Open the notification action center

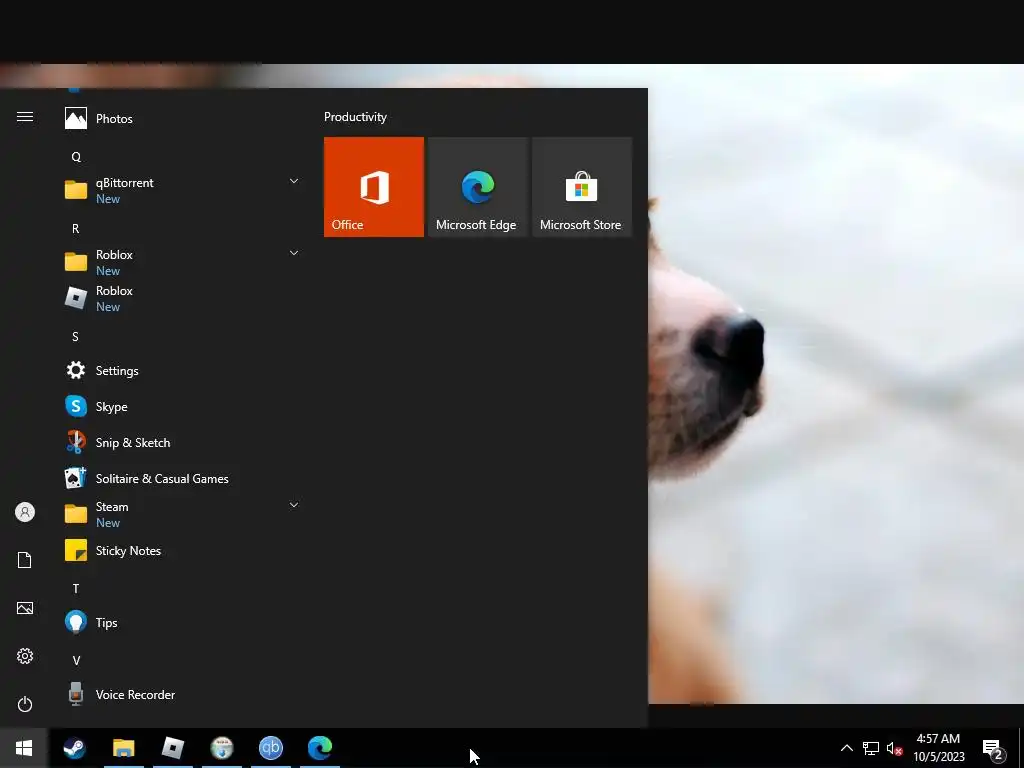pyautogui.click(x=993, y=749)
